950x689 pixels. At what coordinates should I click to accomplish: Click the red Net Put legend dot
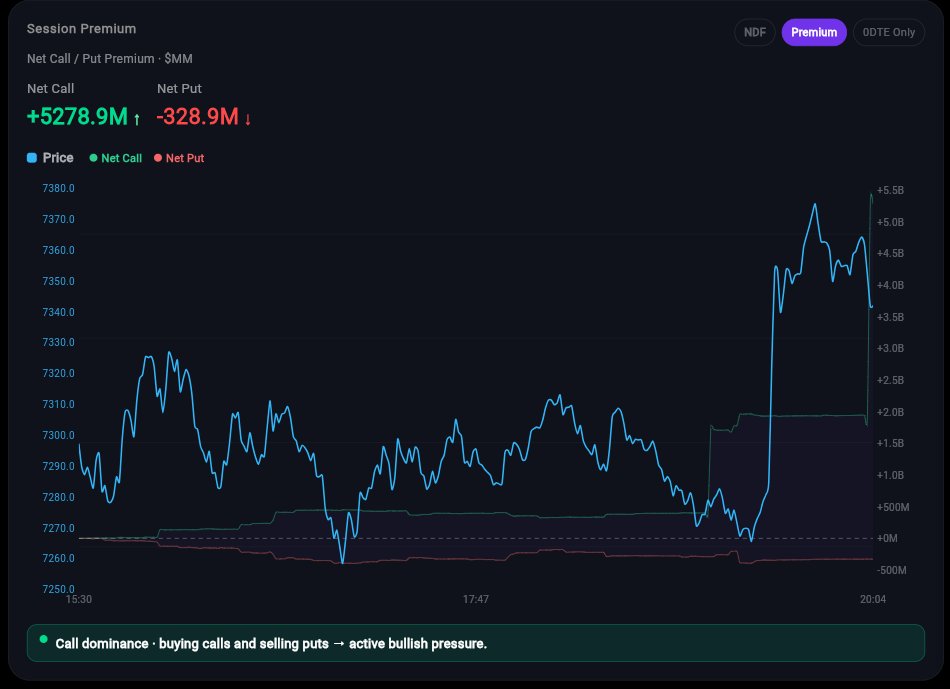click(x=158, y=158)
